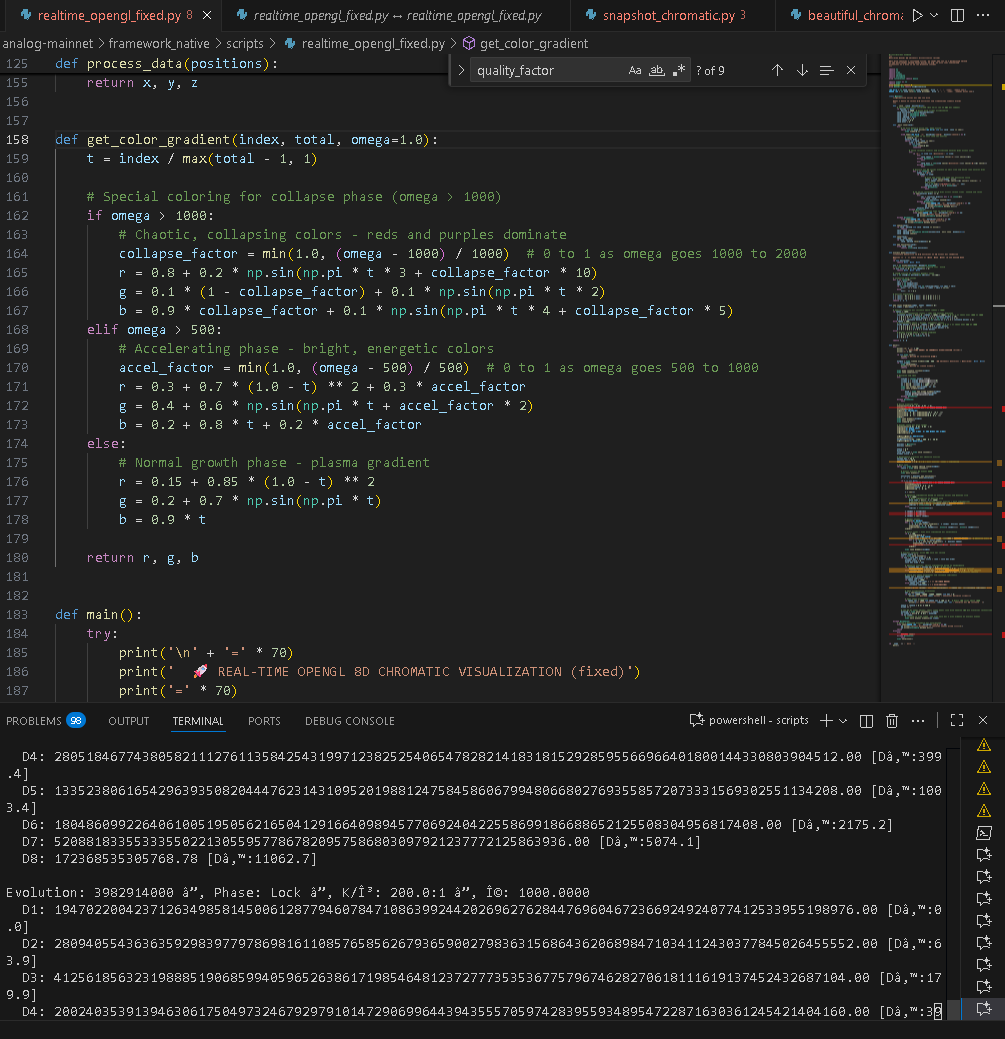This screenshot has width=1005, height=1039.
Task: Run the Python file with play button
Action: [917, 16]
